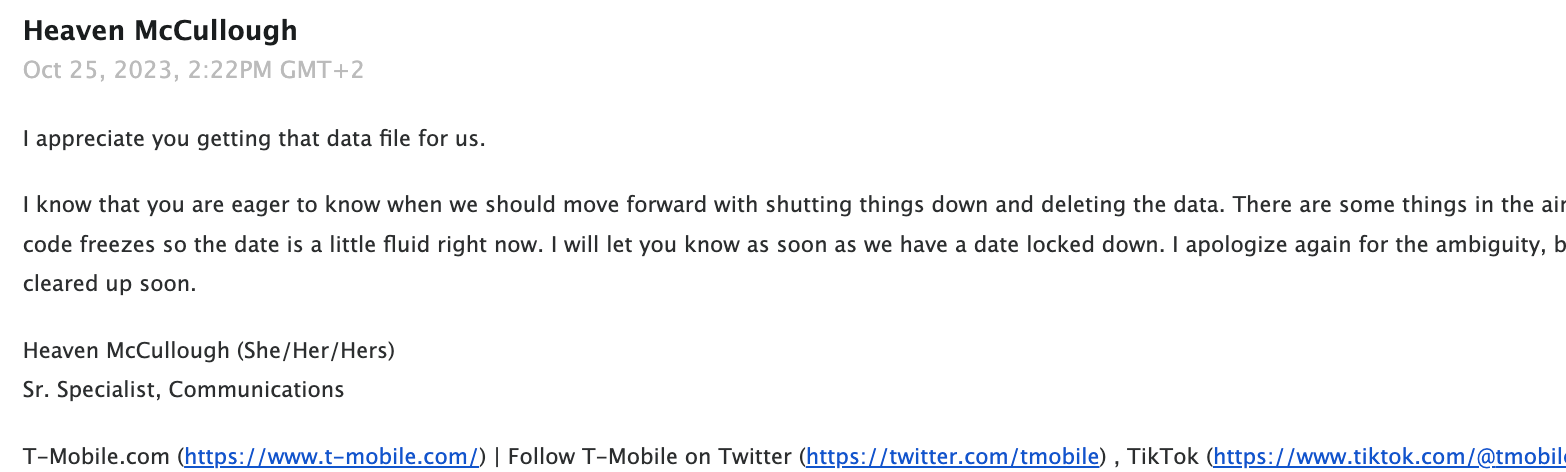Click the word "TikTok" in the footer
Image resolution: width=1566 pixels, height=472 pixels.
click(1164, 457)
